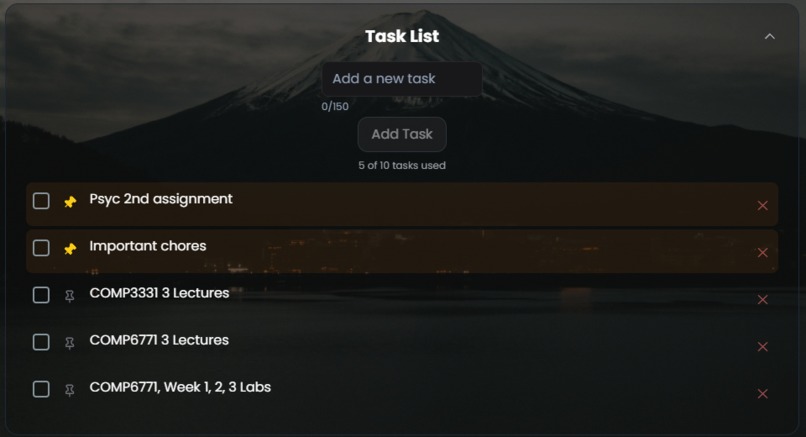Focus the Add a new task field
806x437 pixels.
click(x=402, y=79)
